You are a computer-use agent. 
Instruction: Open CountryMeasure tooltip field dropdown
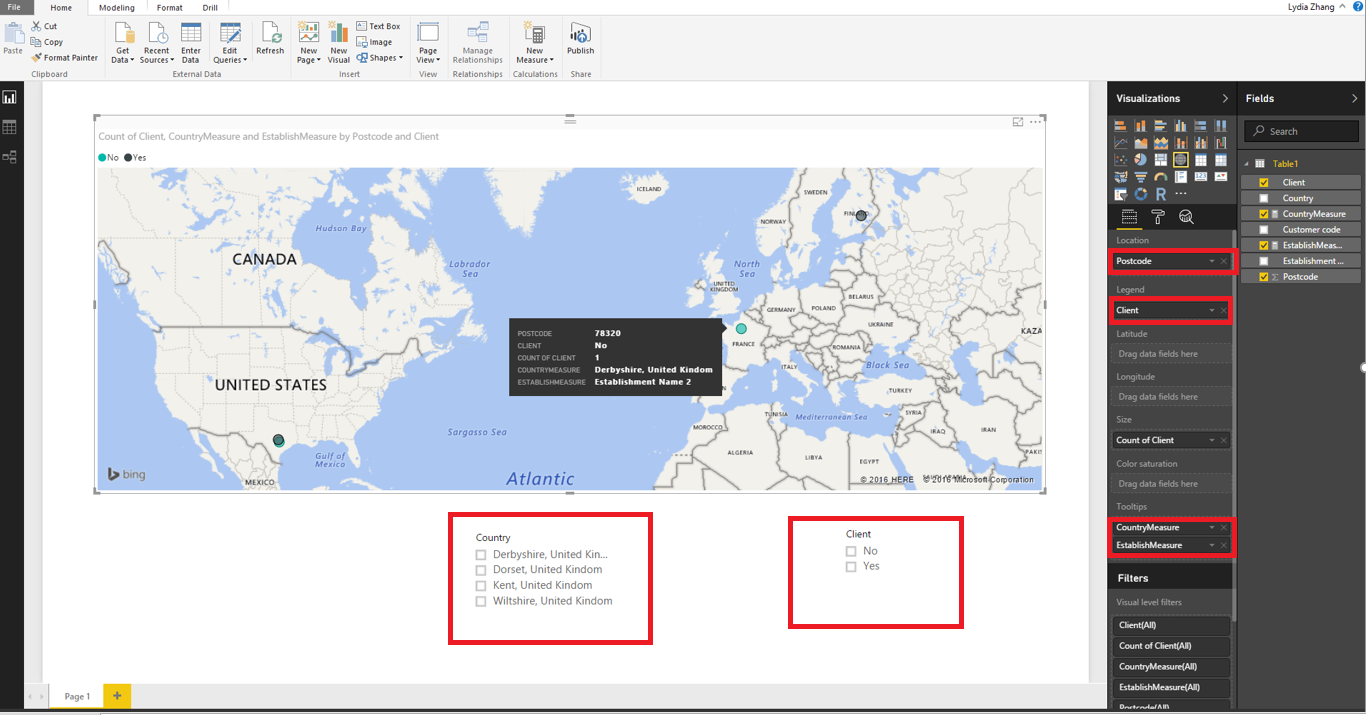(x=1212, y=527)
